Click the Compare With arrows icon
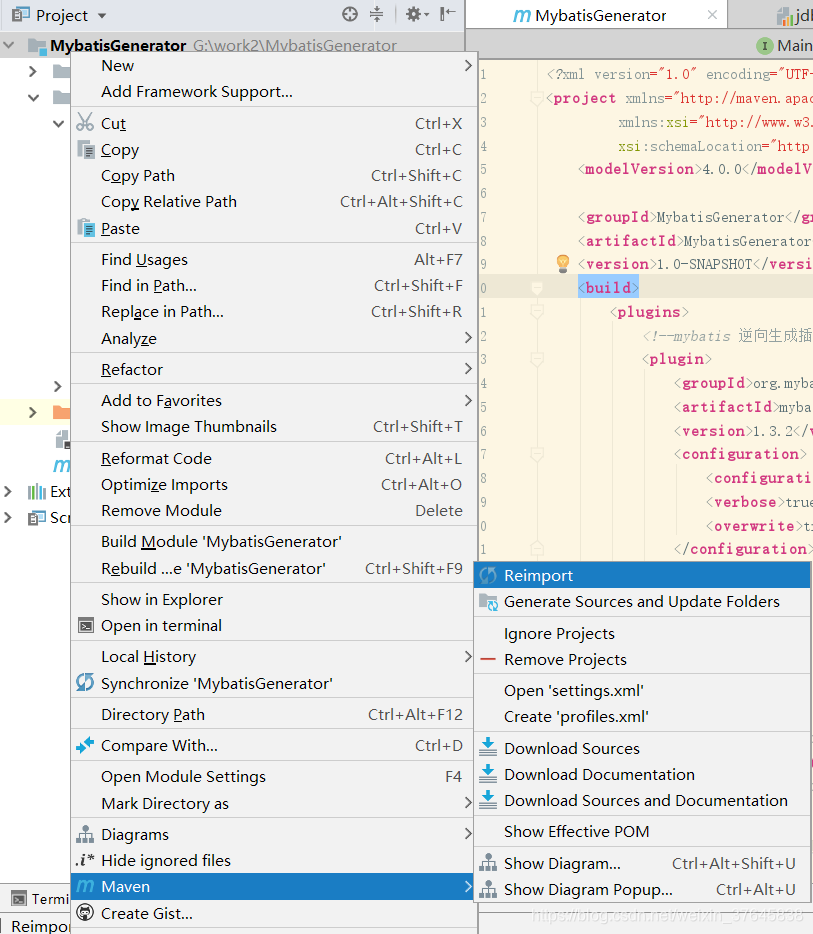The image size is (813, 934). [x=85, y=745]
